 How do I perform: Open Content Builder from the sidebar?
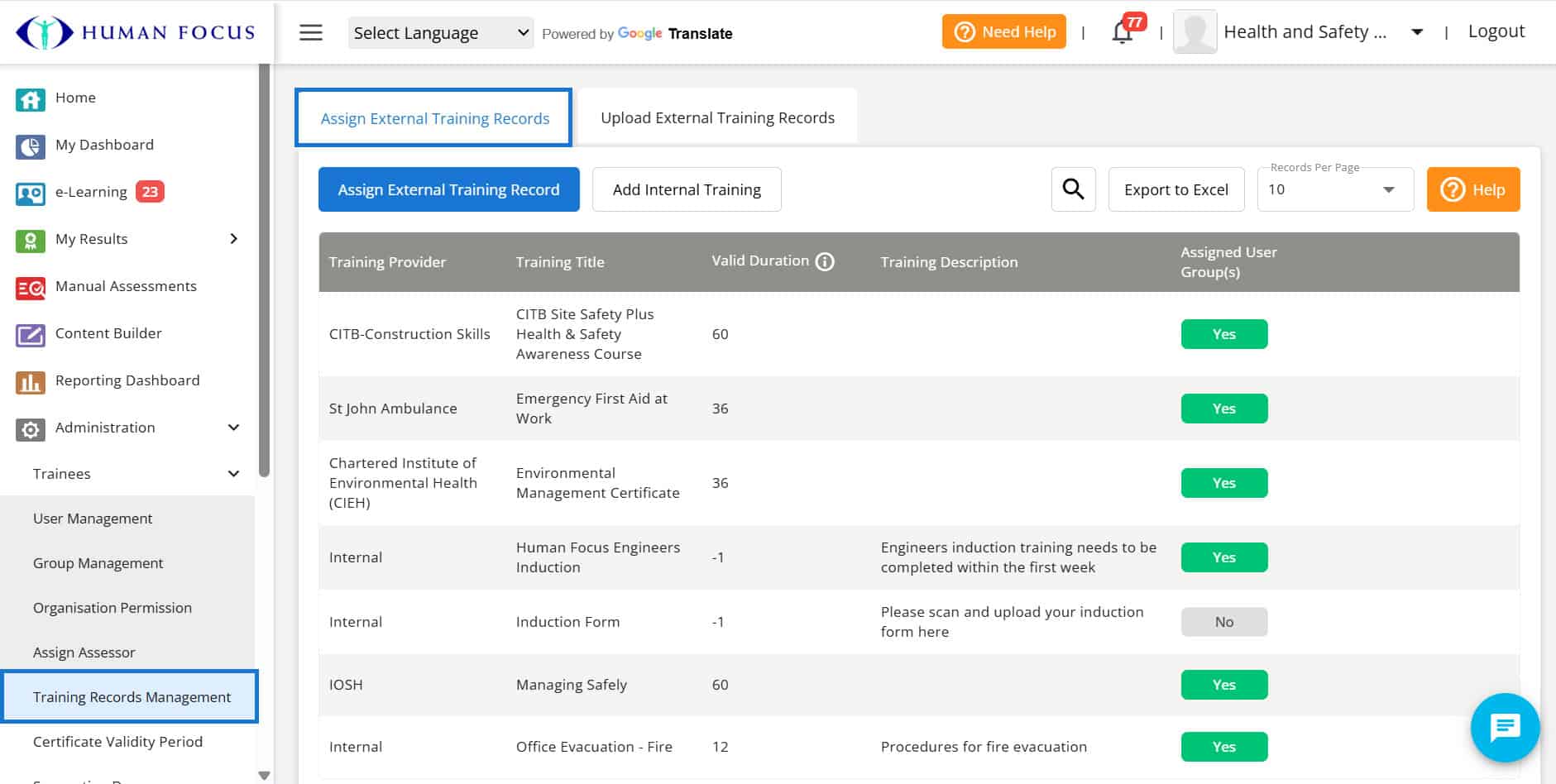tap(30, 334)
